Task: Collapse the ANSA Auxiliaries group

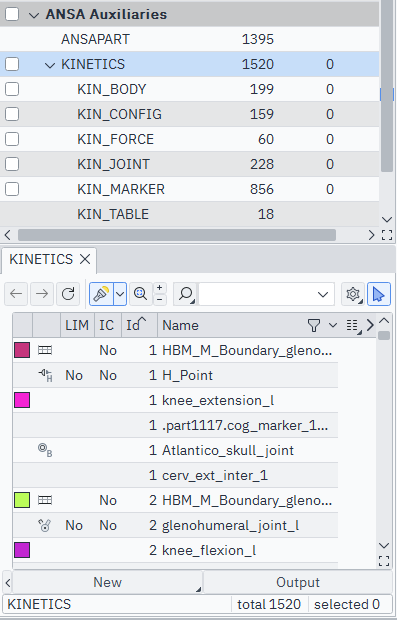Action: [x=34, y=15]
